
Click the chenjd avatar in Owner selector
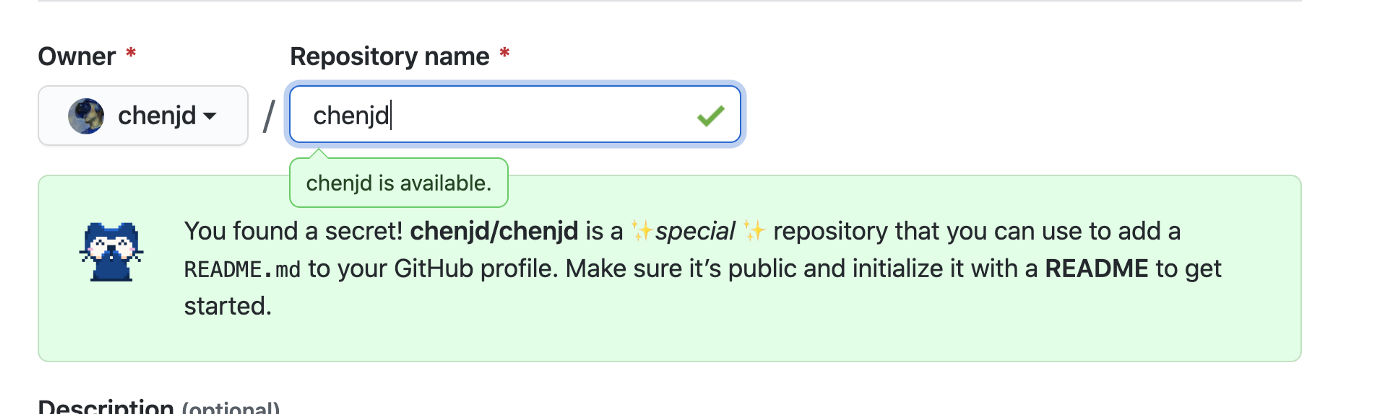tap(86, 116)
